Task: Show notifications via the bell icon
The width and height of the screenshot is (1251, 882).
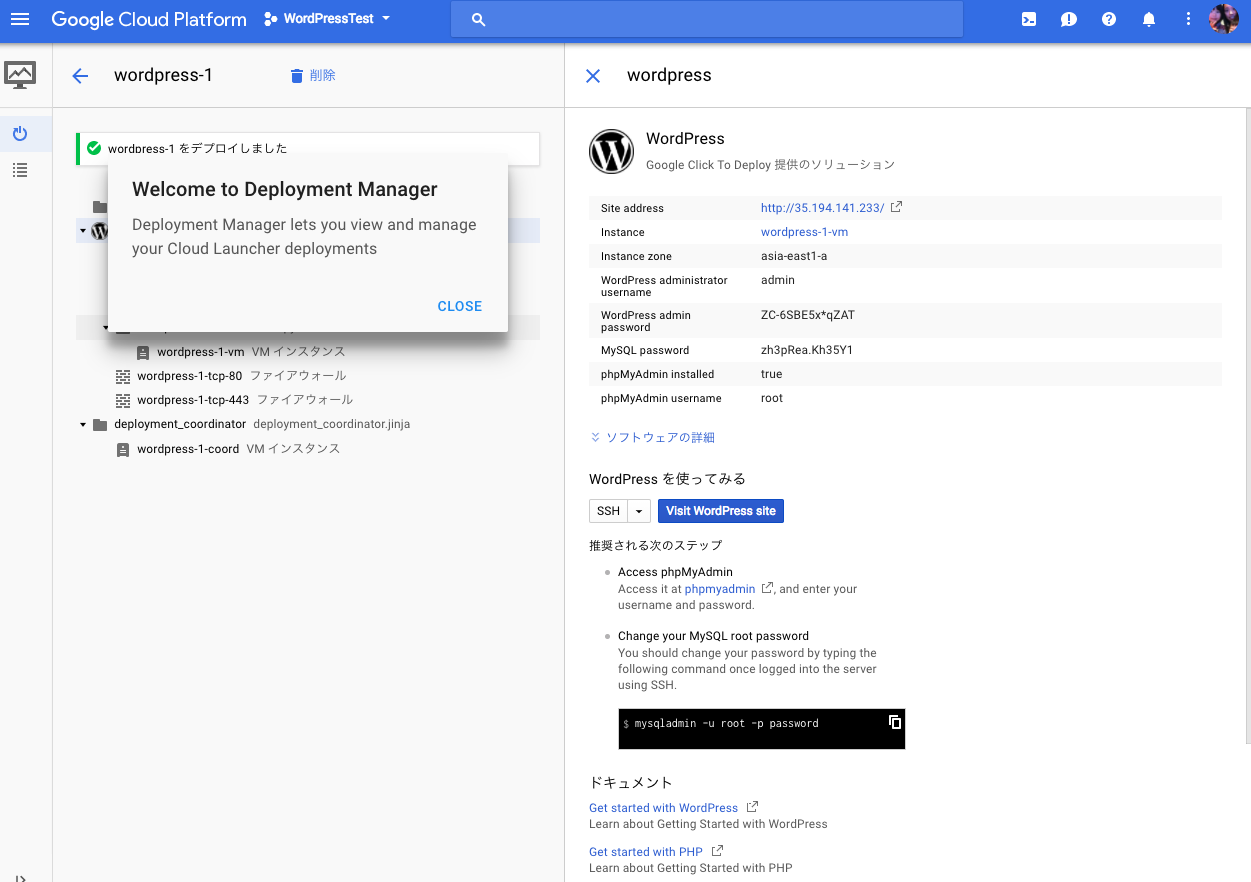Action: pyautogui.click(x=1149, y=19)
